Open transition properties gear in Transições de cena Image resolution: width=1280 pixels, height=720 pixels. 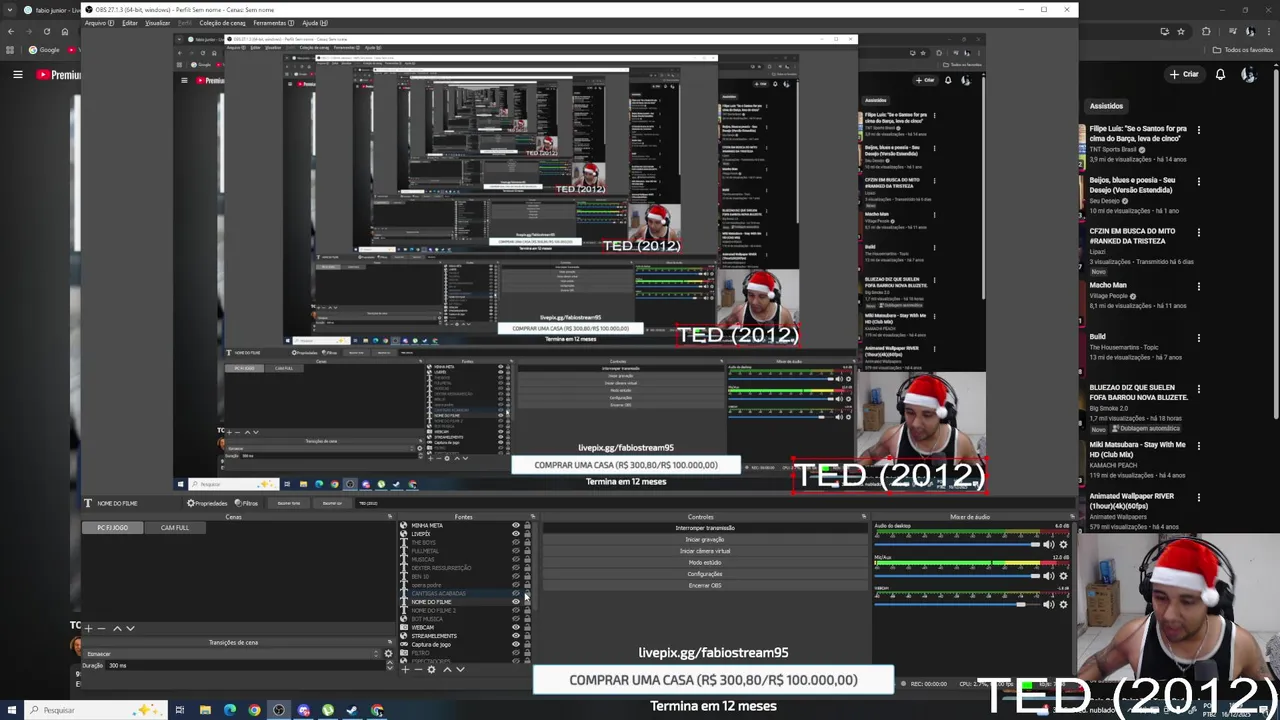tap(388, 653)
